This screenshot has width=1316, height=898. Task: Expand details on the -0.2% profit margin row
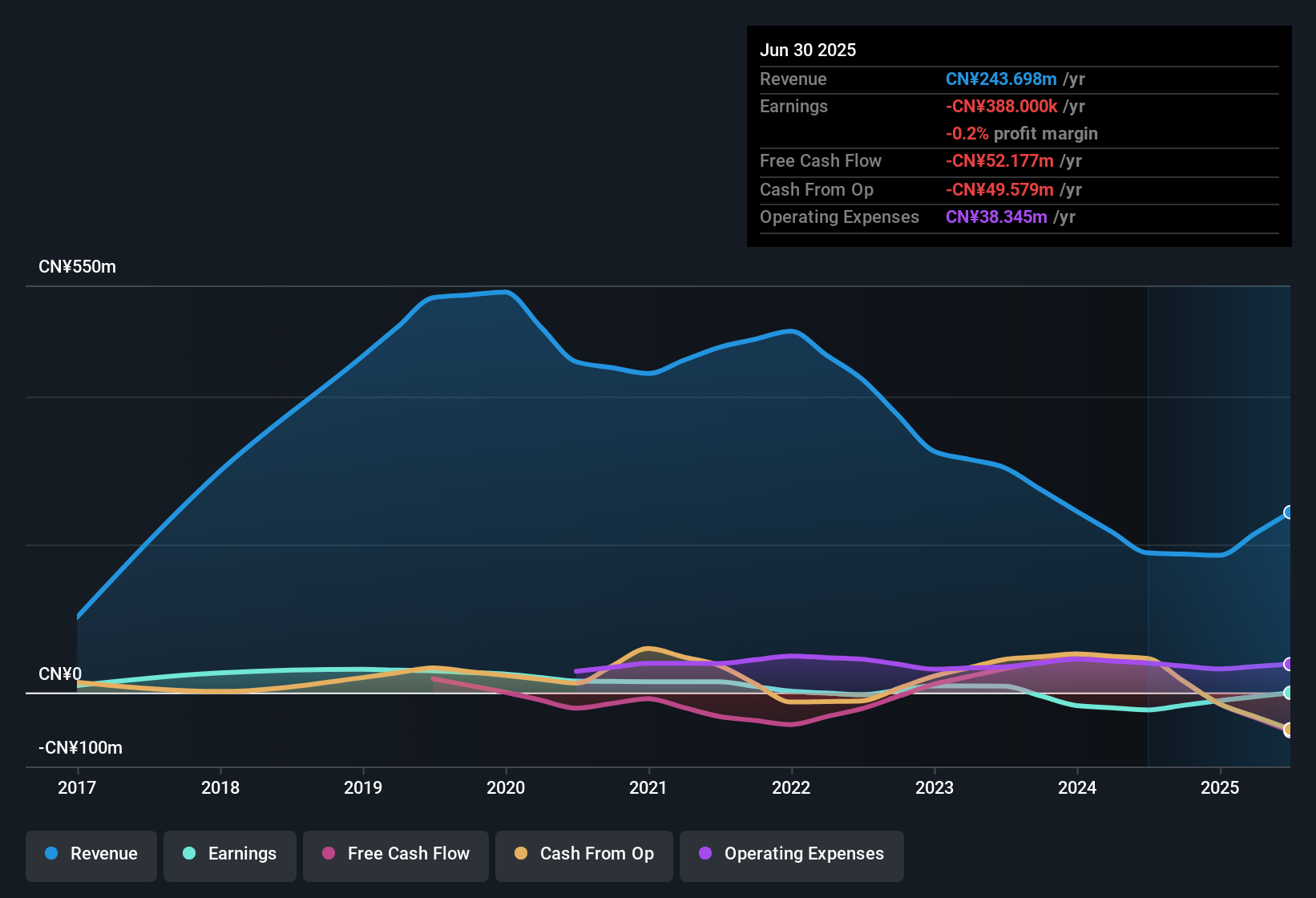[1022, 134]
